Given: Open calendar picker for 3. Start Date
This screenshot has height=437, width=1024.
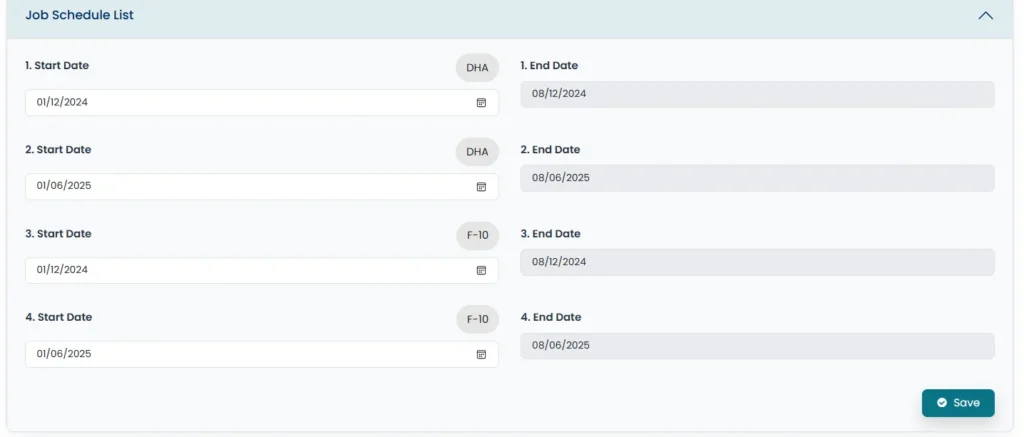Looking at the screenshot, I should click(481, 271).
